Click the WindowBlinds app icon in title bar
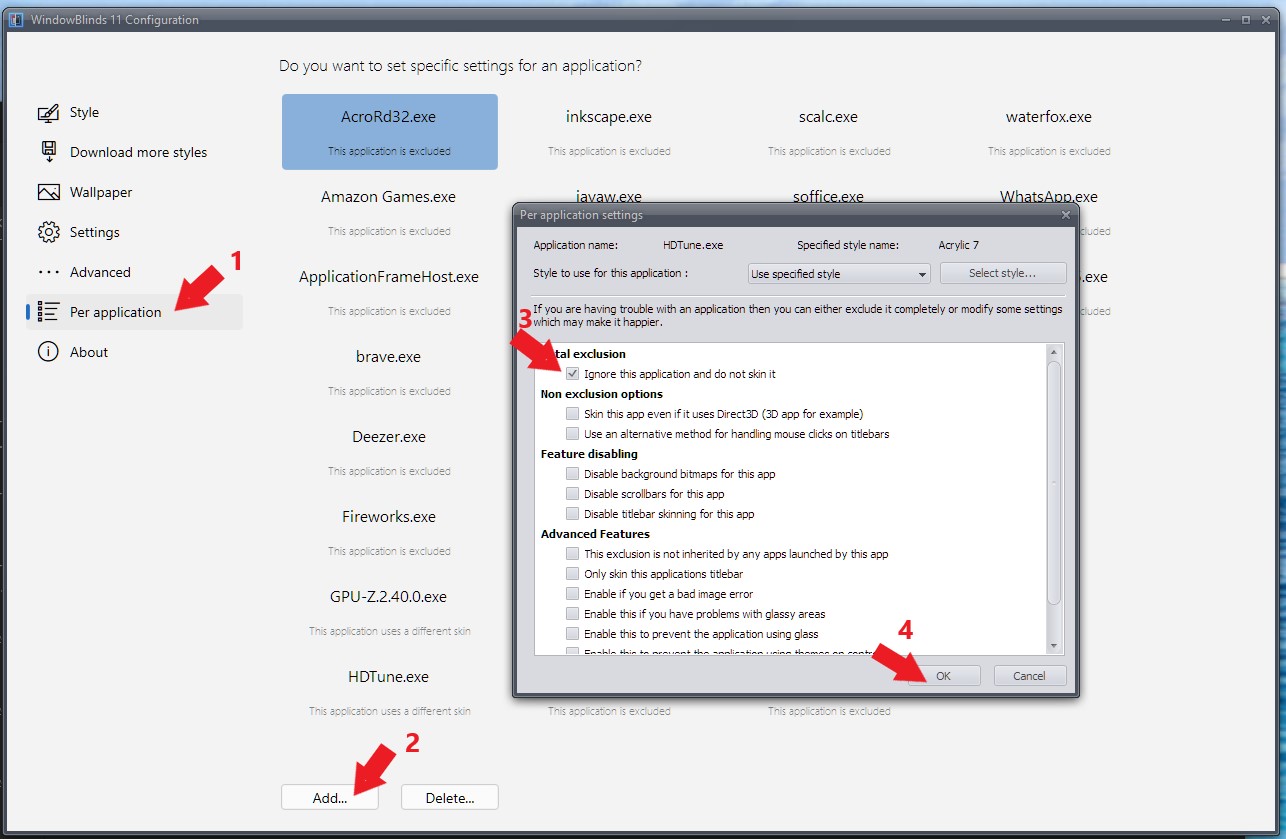This screenshot has height=839, width=1286. tap(16, 20)
